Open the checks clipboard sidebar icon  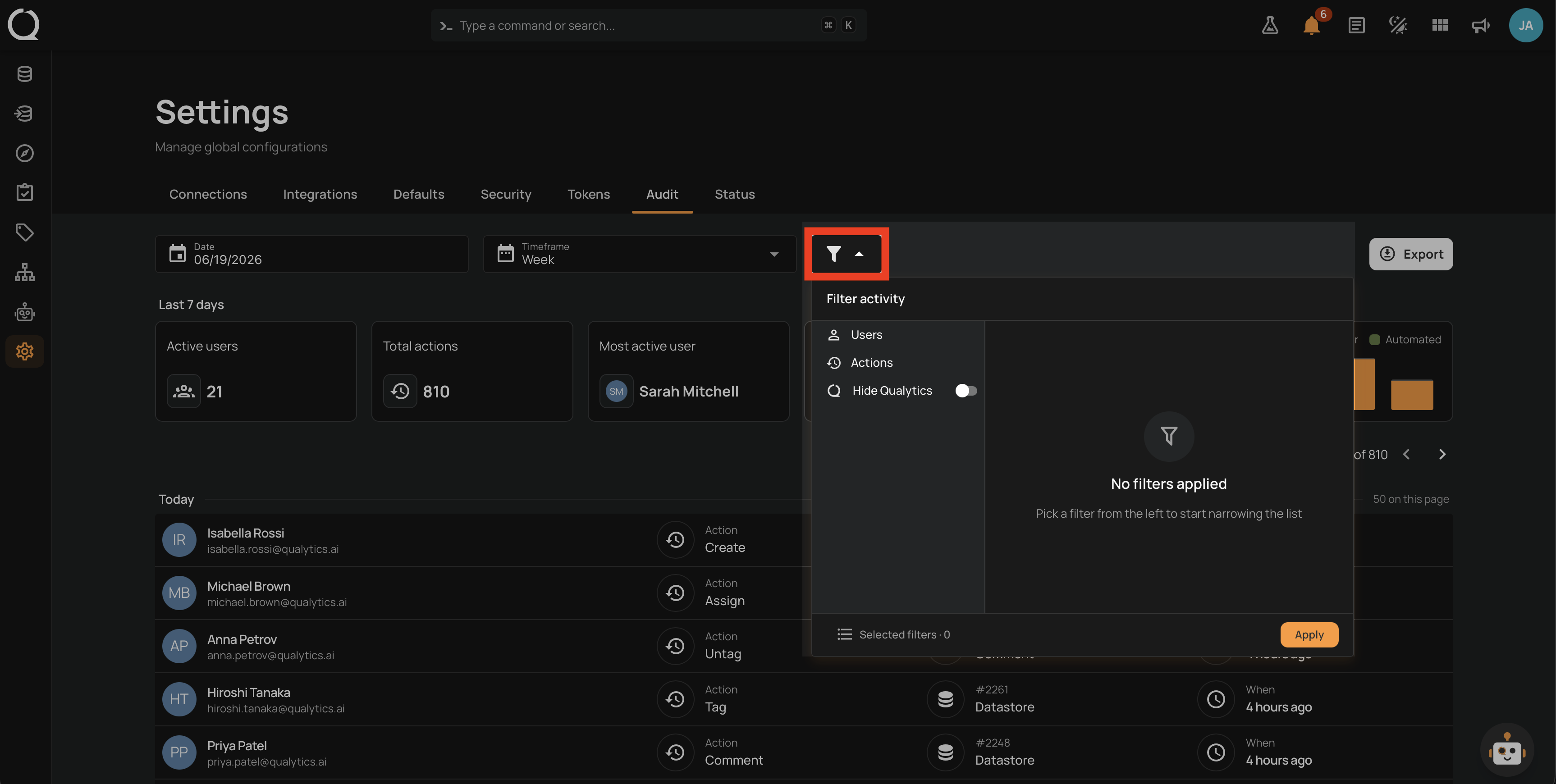click(x=25, y=193)
